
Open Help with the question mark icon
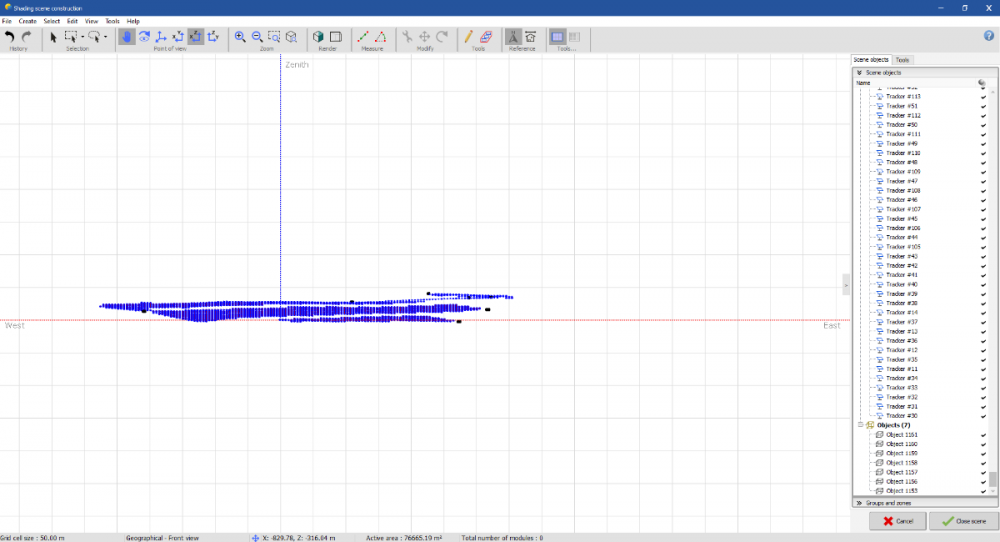coord(989,36)
